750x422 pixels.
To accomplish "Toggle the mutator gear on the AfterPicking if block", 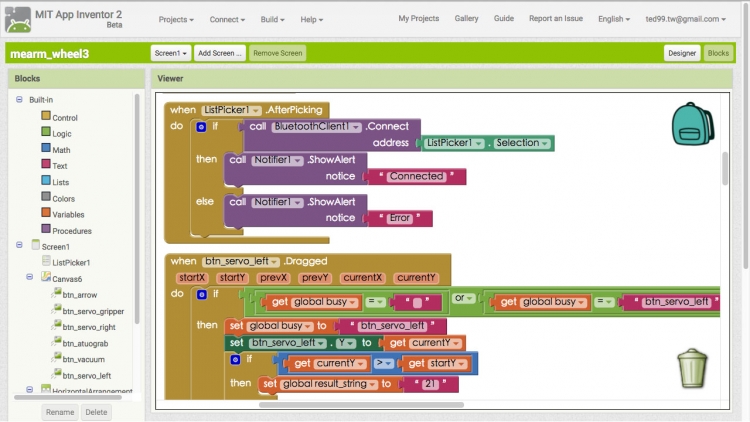I will [x=201, y=127].
